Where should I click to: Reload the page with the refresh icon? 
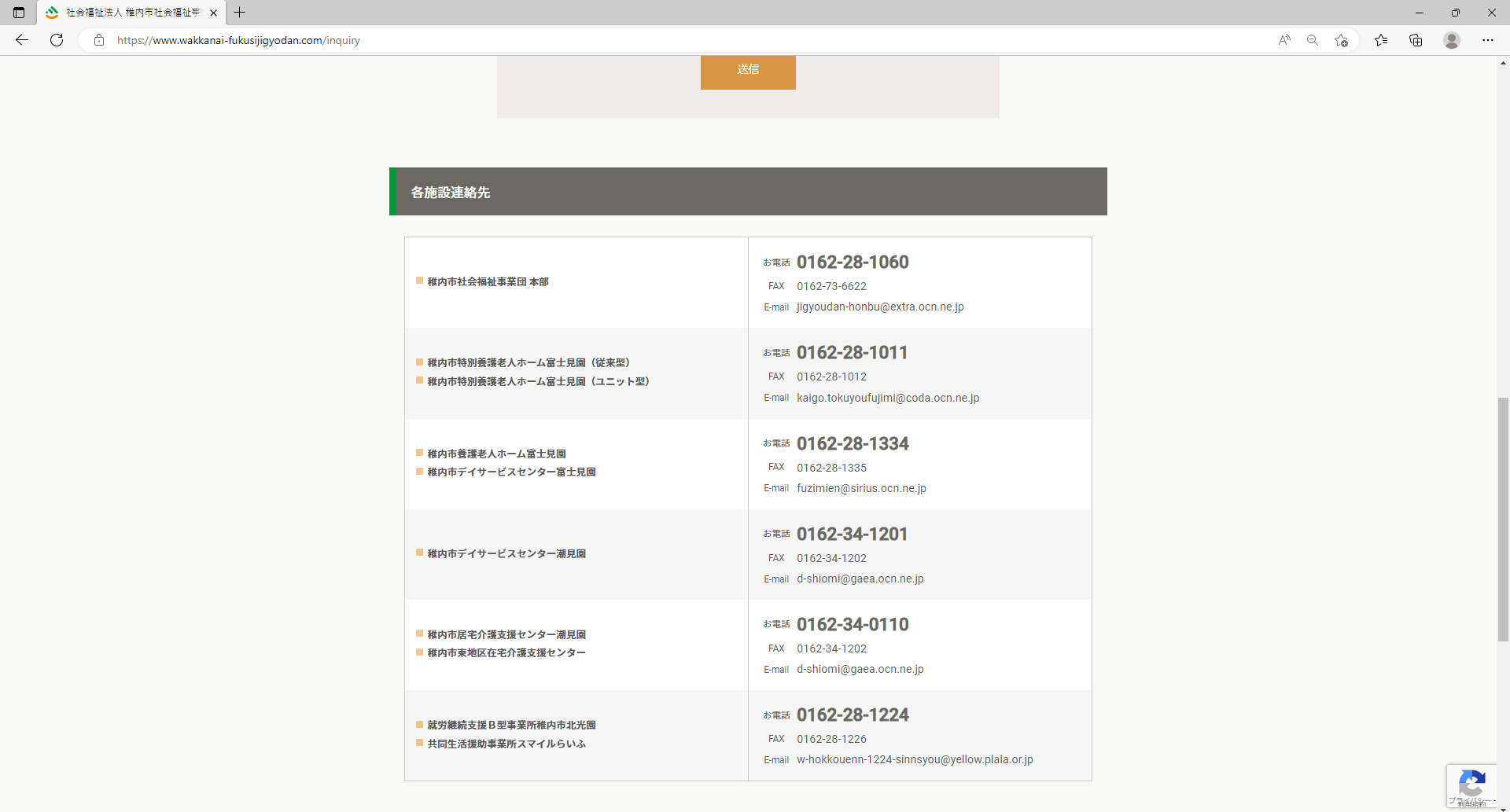[x=57, y=40]
